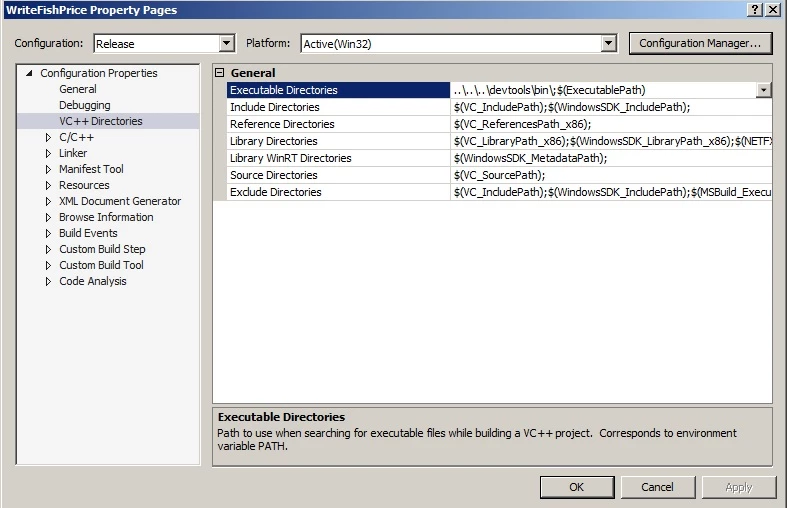This screenshot has width=787, height=508.
Task: Select XML Document Generator tree label
Action: pyautogui.click(x=120, y=201)
